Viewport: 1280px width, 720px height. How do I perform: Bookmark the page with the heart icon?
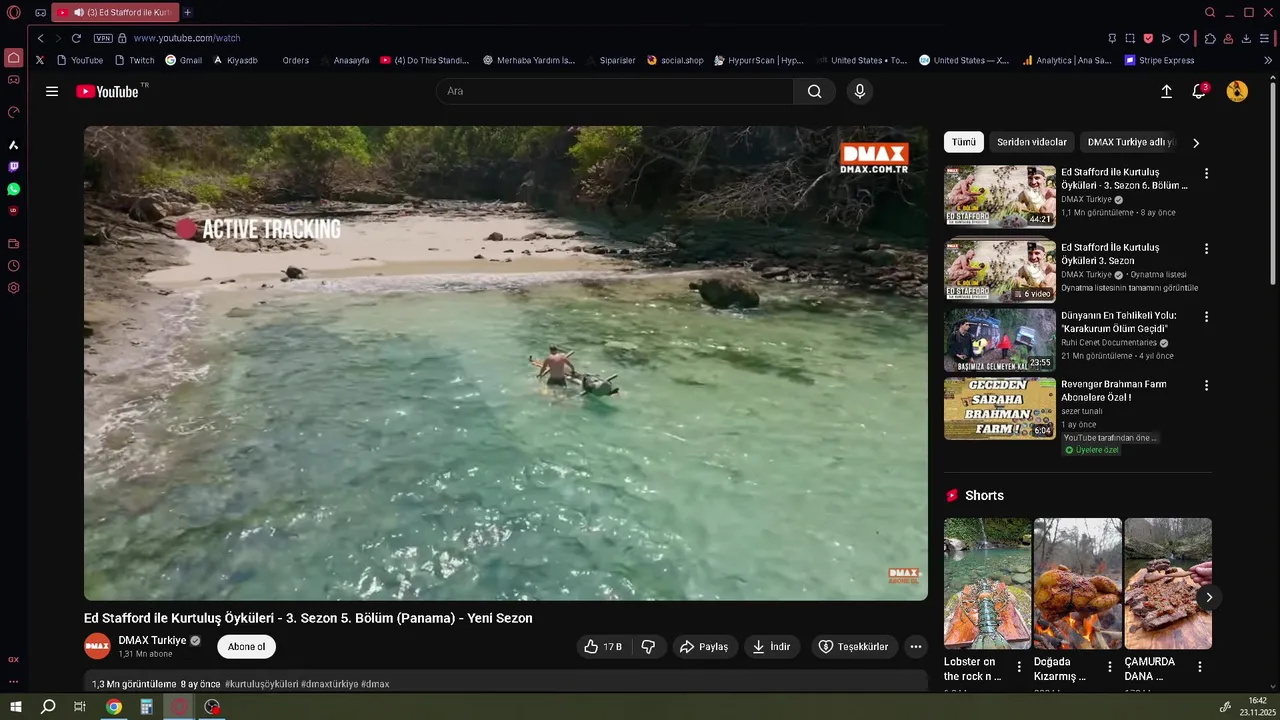coord(1184,38)
